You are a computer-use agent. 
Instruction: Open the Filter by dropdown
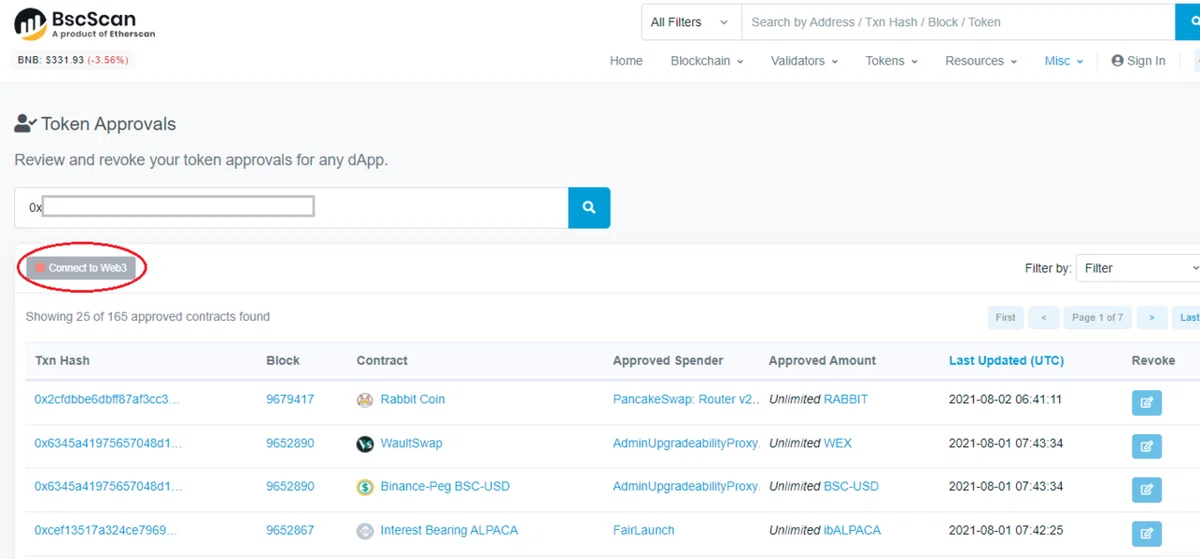pos(1138,268)
